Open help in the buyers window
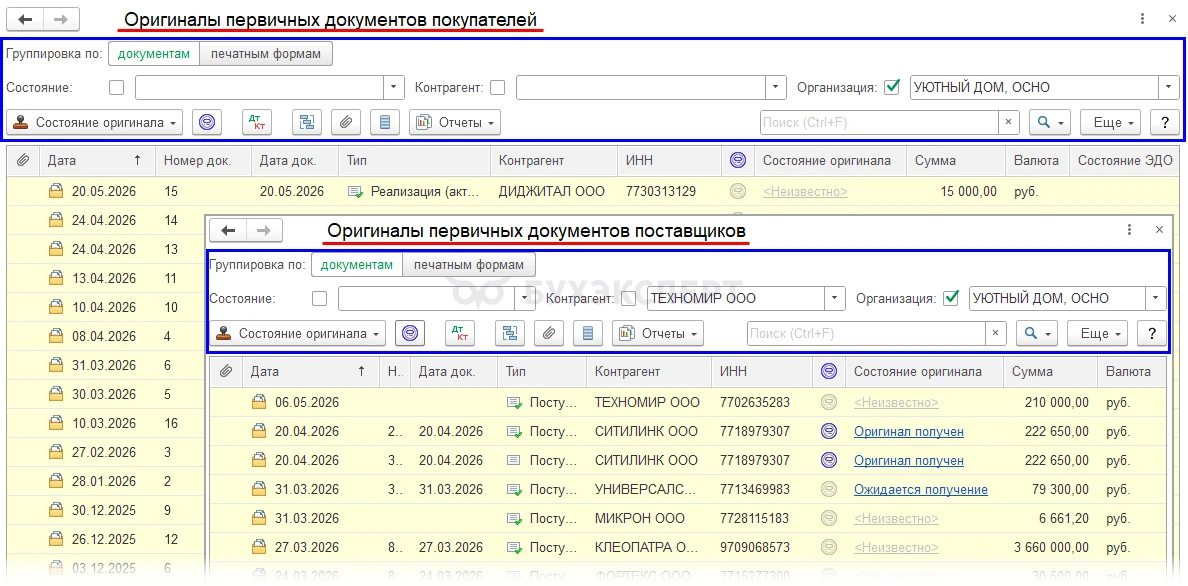1188x586 pixels. click(1165, 122)
